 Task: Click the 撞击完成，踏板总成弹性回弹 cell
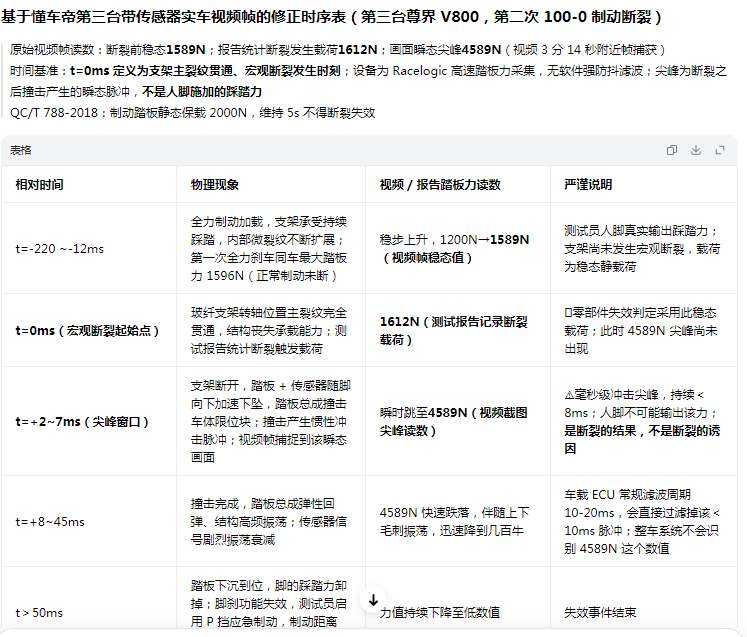[x=269, y=522]
